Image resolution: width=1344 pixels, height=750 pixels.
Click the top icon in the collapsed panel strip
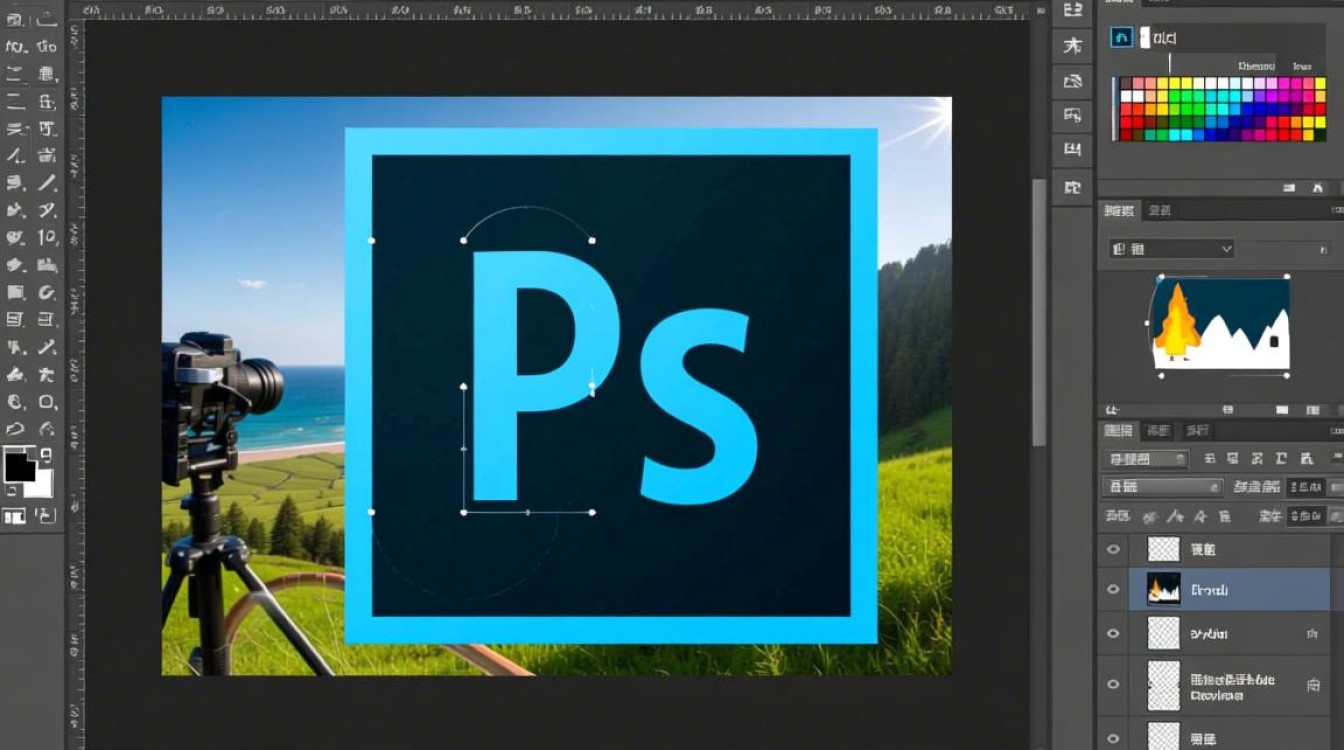tap(1073, 11)
